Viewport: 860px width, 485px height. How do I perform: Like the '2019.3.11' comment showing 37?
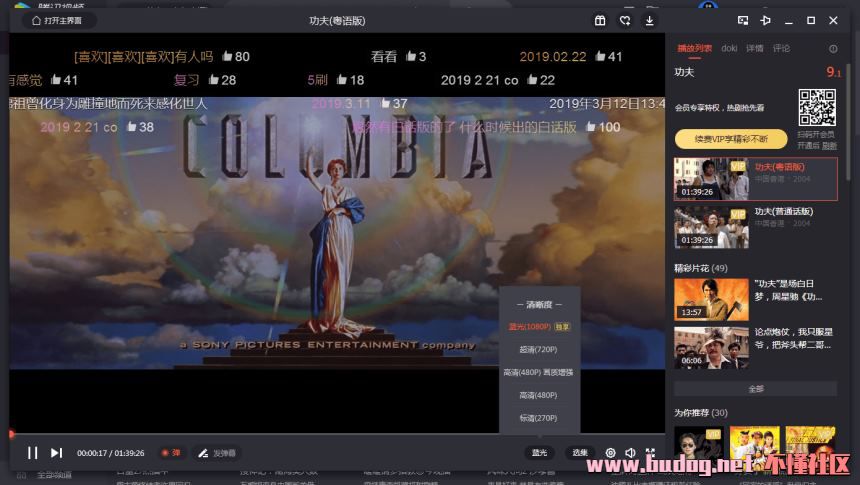(x=386, y=103)
